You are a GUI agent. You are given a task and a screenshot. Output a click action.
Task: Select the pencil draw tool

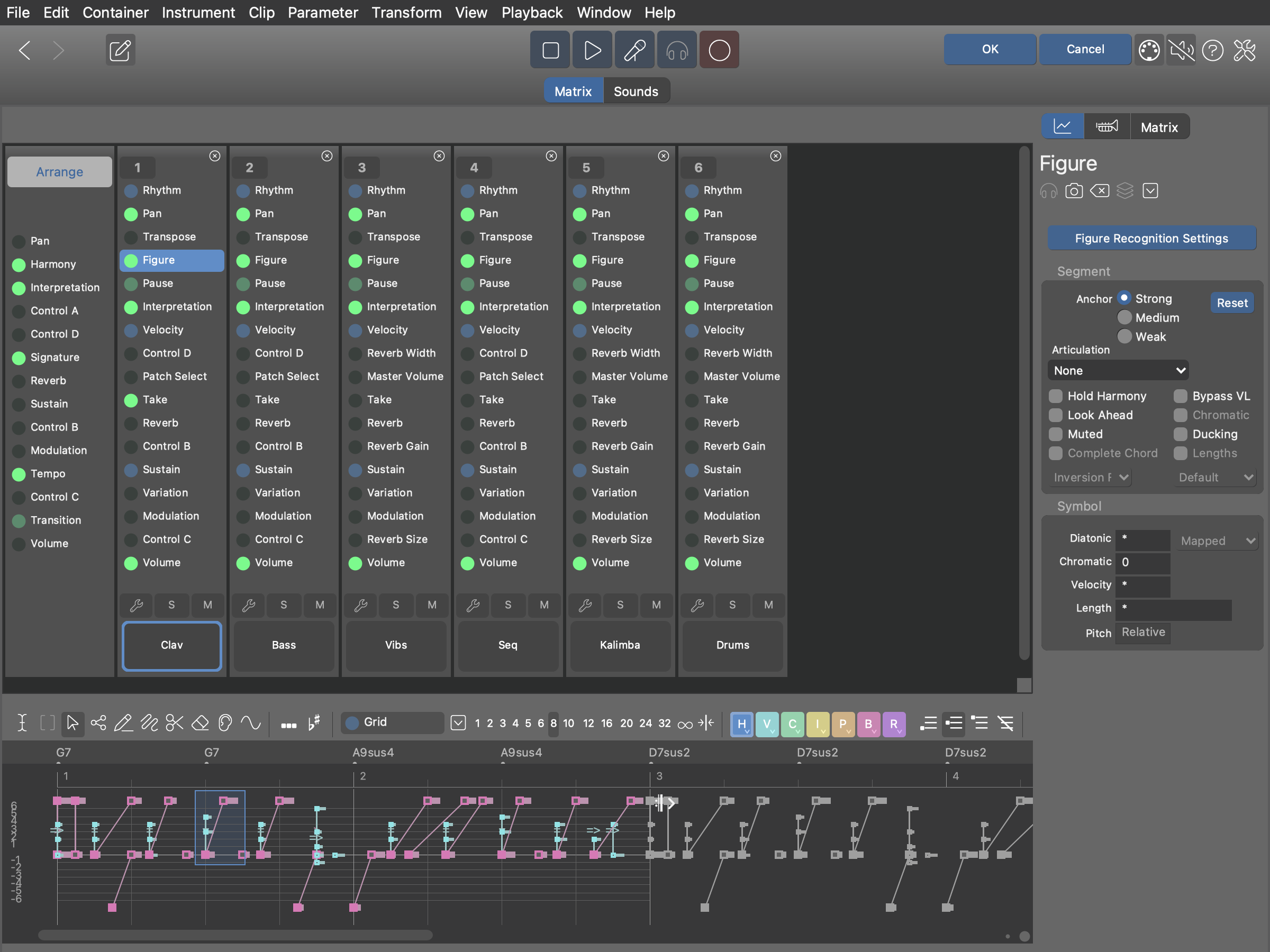click(123, 722)
